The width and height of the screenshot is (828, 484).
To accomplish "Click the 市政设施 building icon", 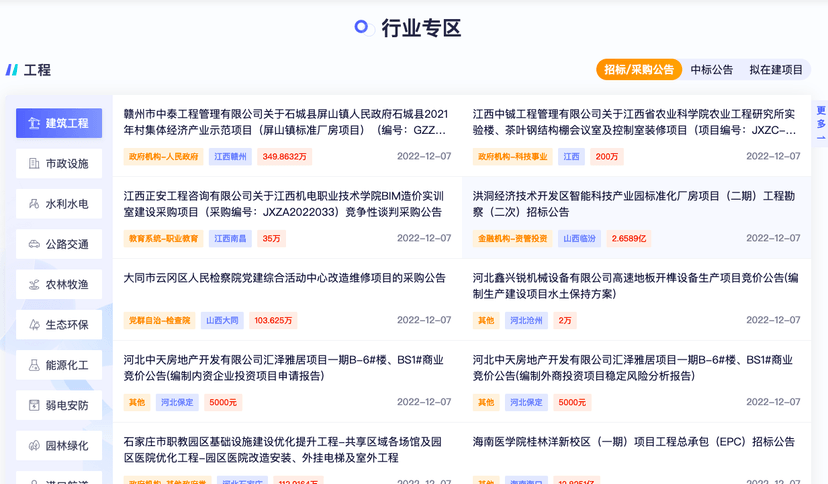I will [34, 164].
